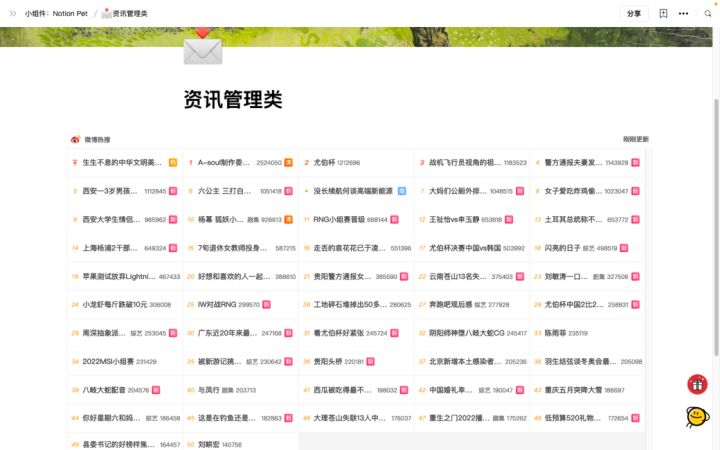Click the 微博热搜 widget header label
The image size is (720, 450).
(x=97, y=140)
